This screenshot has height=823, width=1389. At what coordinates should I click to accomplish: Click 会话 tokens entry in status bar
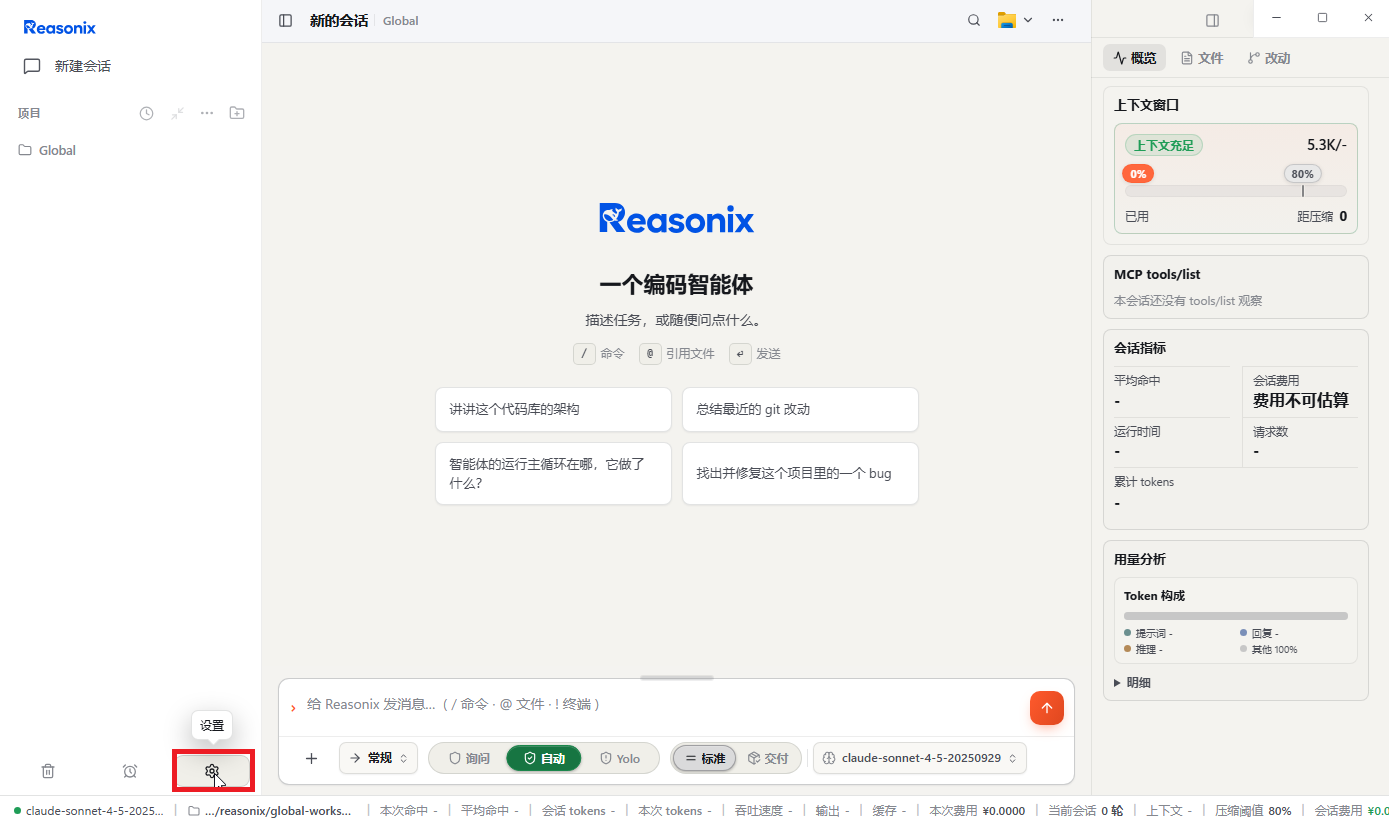click(x=578, y=811)
